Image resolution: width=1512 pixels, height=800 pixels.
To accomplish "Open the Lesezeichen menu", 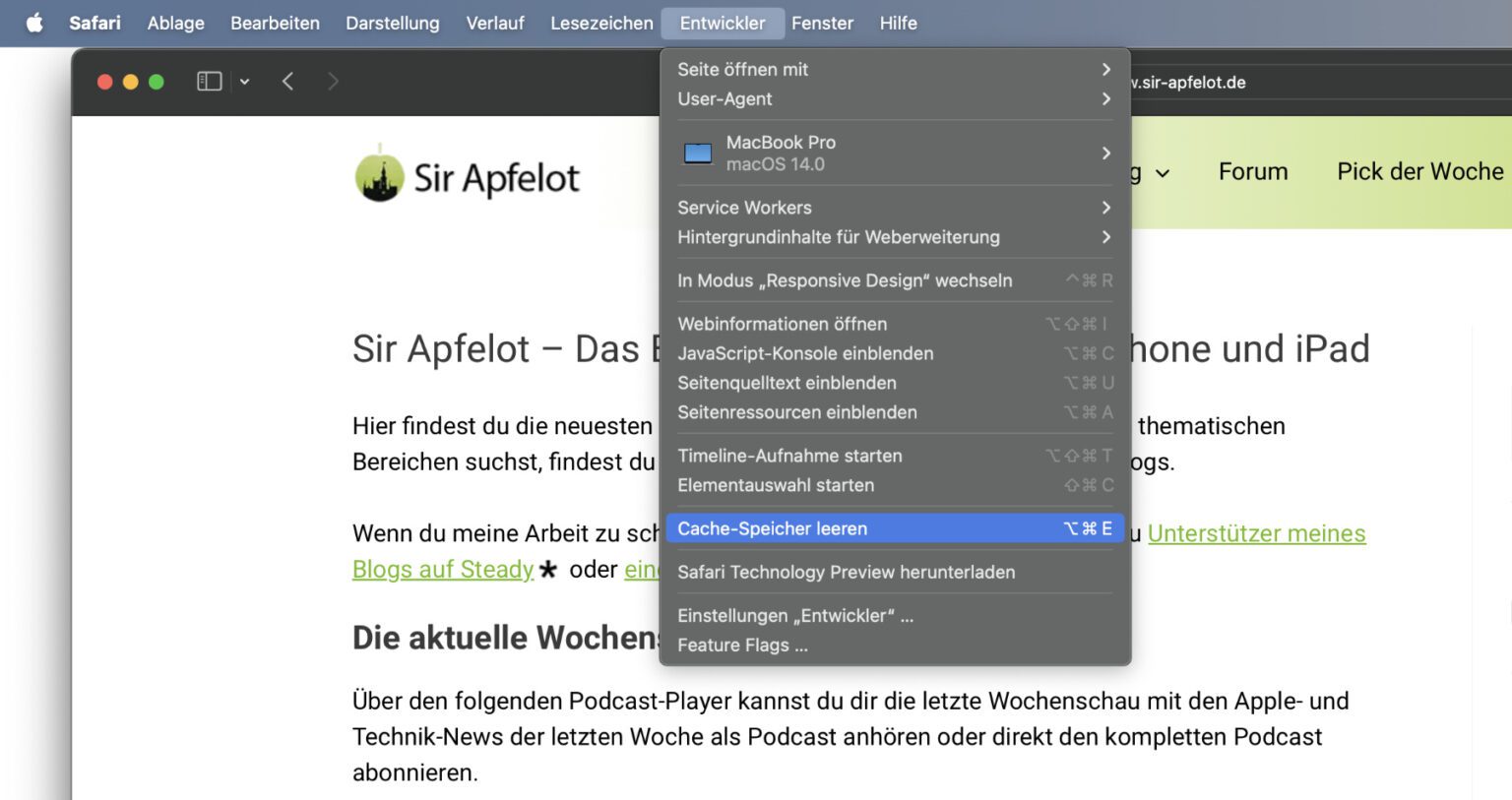I will 600,23.
